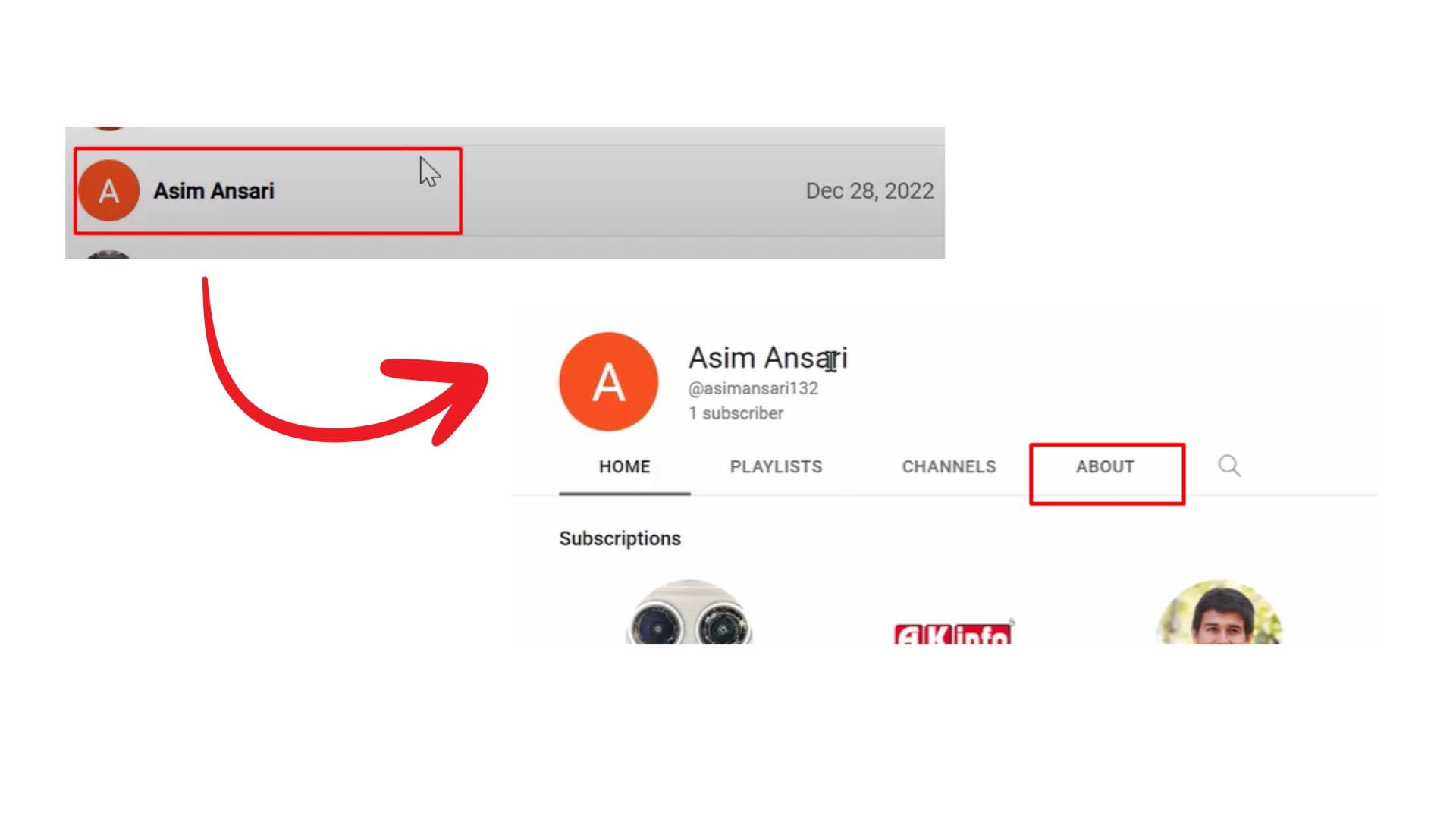1456x819 pixels.
Task: Switch to the ABOUT tab
Action: (1105, 466)
